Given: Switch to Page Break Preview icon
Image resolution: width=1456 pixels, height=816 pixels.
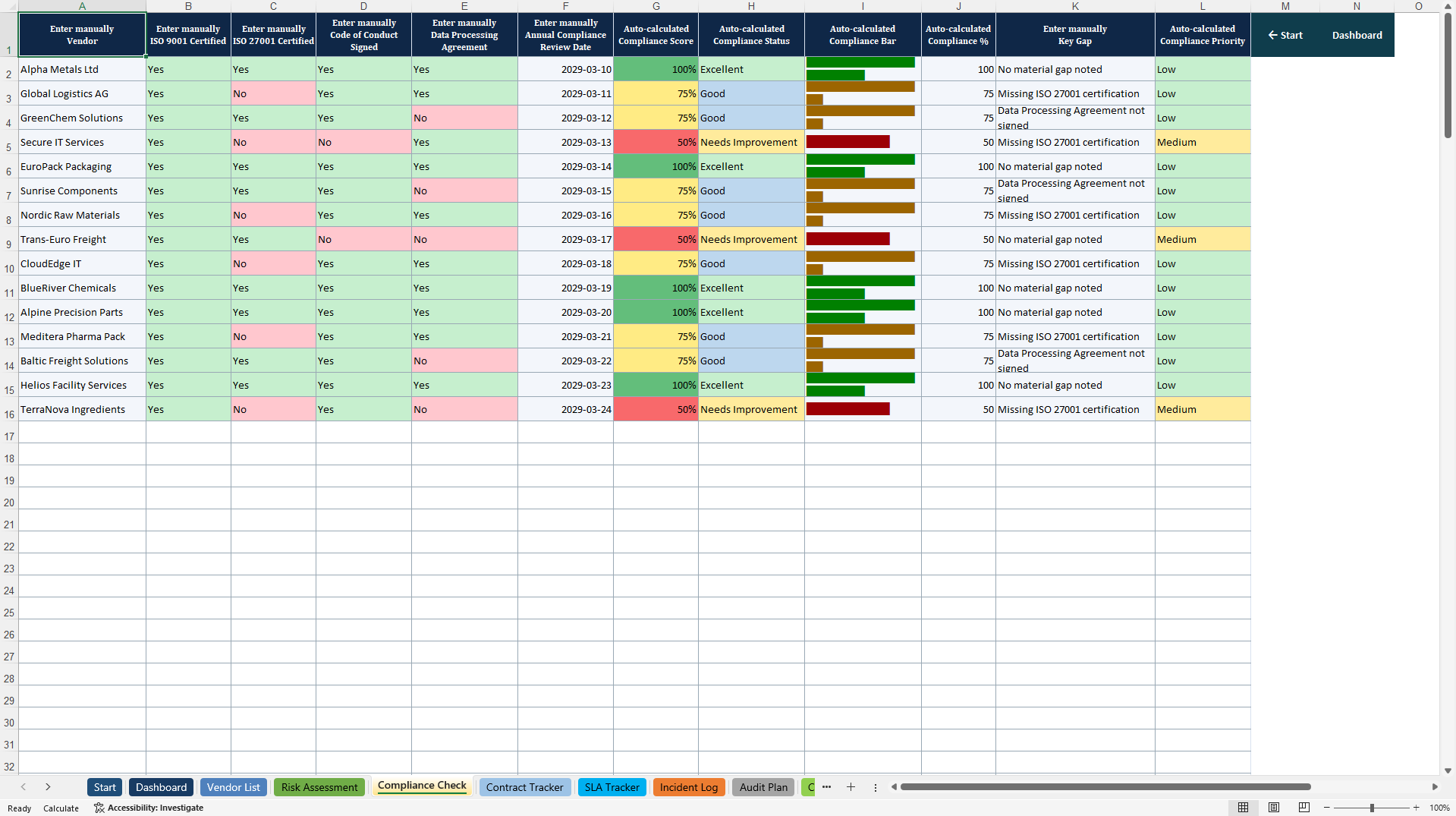Looking at the screenshot, I should (x=1304, y=808).
